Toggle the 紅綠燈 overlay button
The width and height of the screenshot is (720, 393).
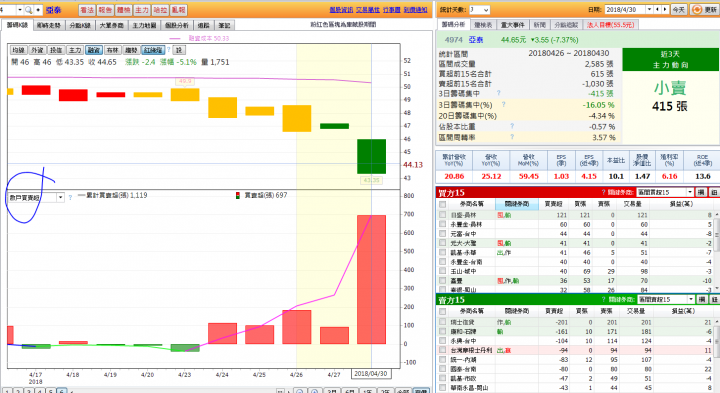point(153,50)
